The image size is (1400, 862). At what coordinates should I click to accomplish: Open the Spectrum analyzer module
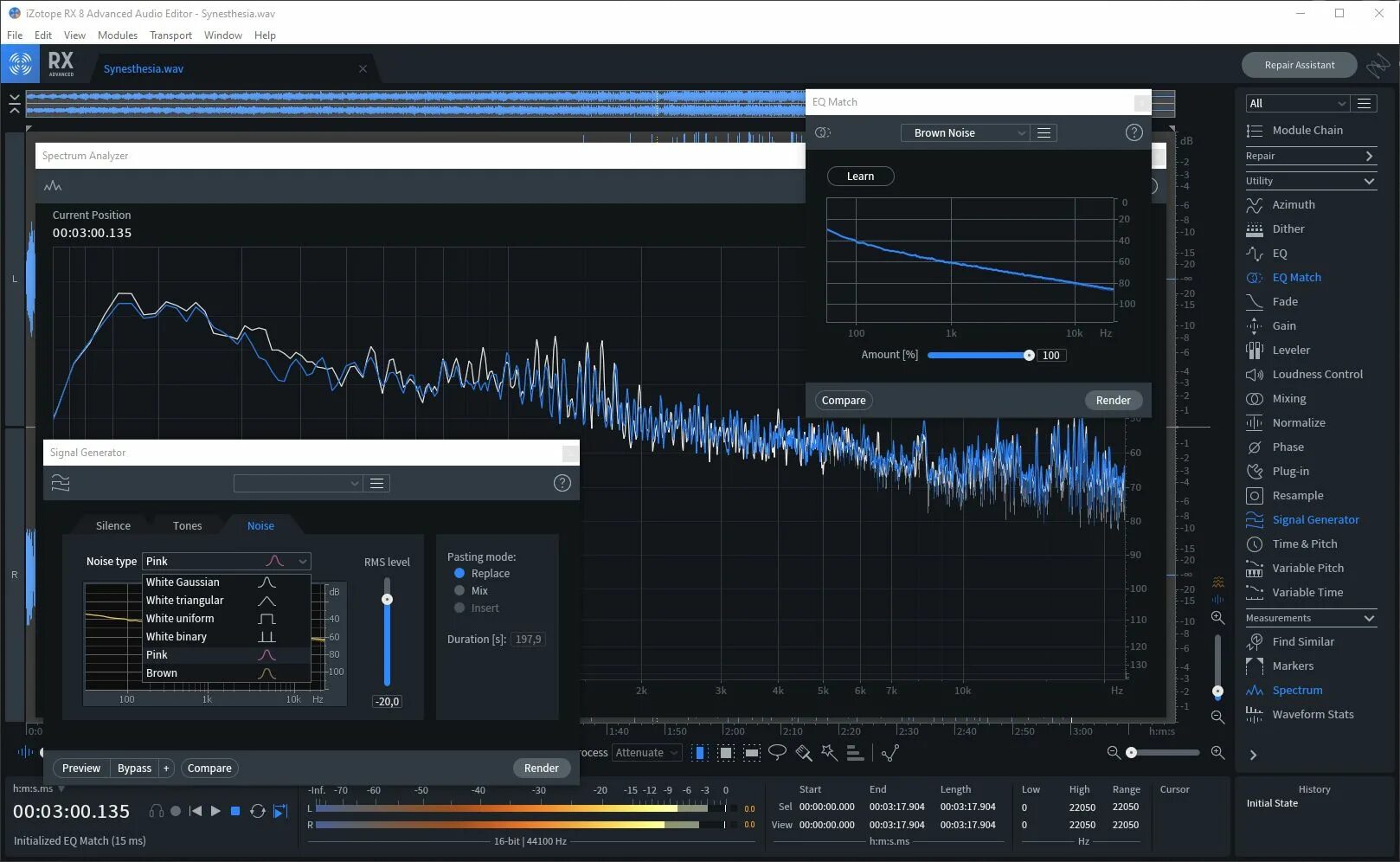click(1298, 690)
